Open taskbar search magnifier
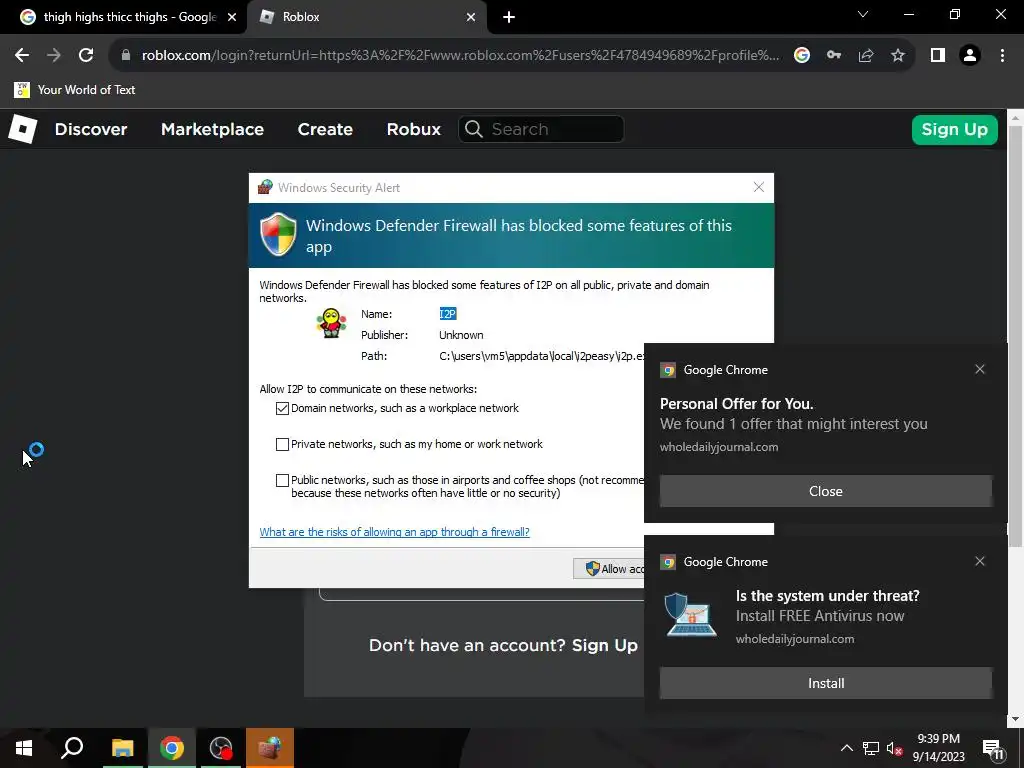1024x768 pixels. [x=72, y=748]
